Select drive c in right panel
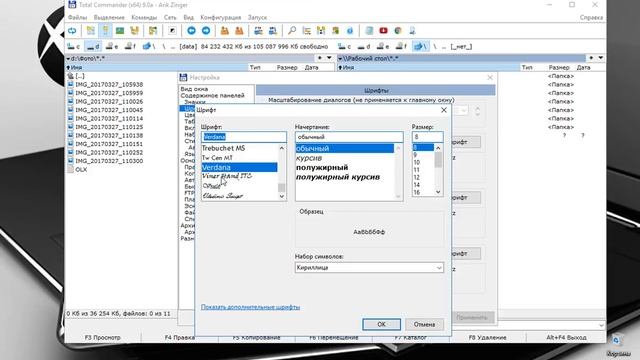Screen dimensions: 640x360 (344, 47)
